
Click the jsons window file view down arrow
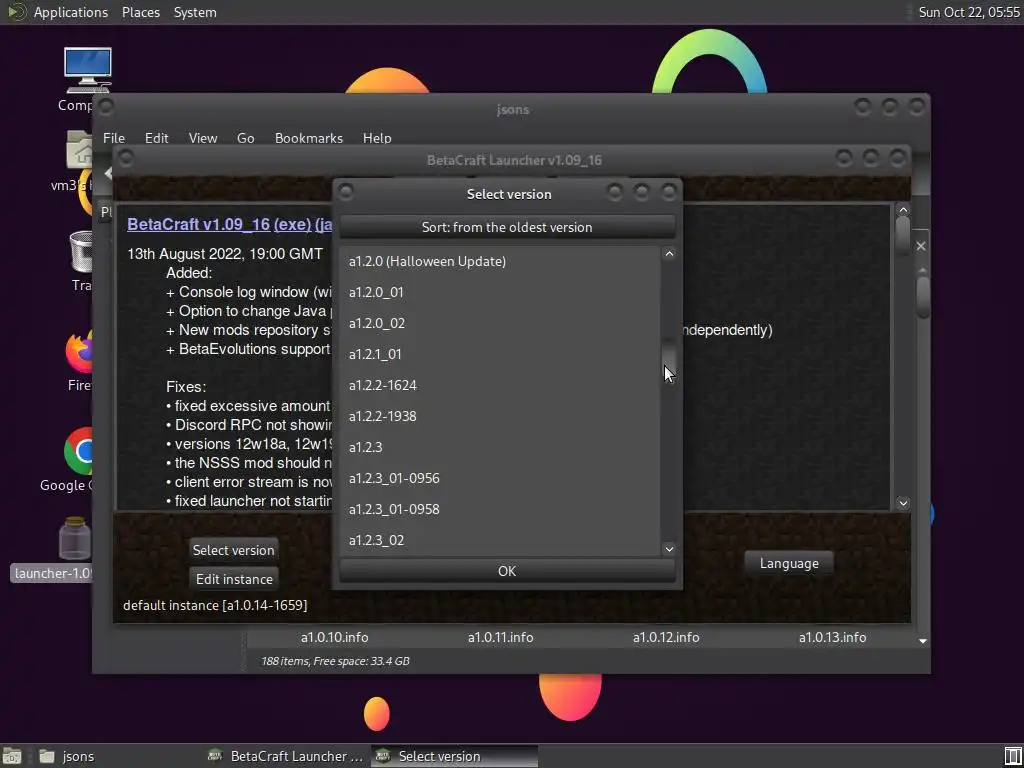coord(922,641)
